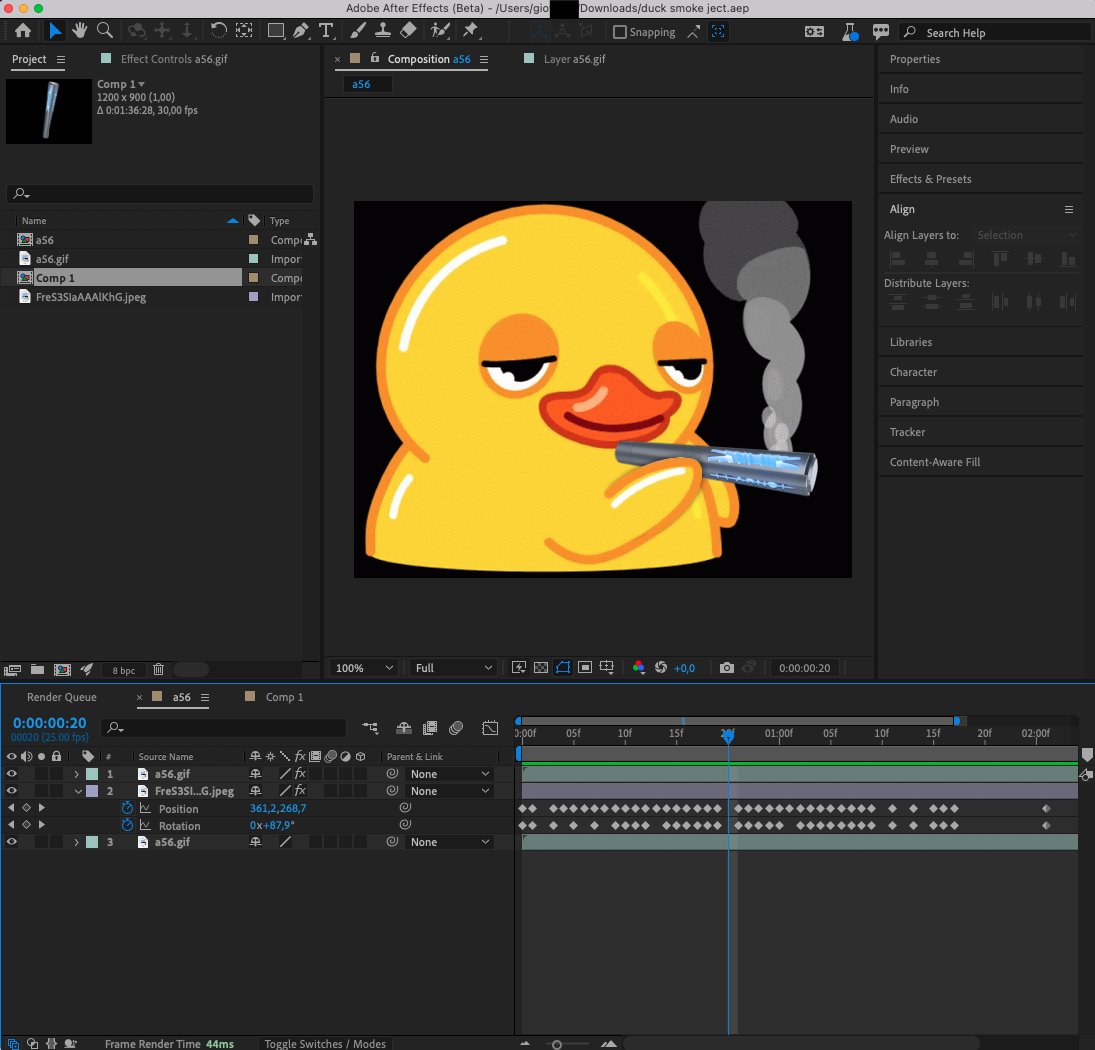Select the Selection arrow tool
Screen dimensions: 1095x1050
click(x=54, y=31)
